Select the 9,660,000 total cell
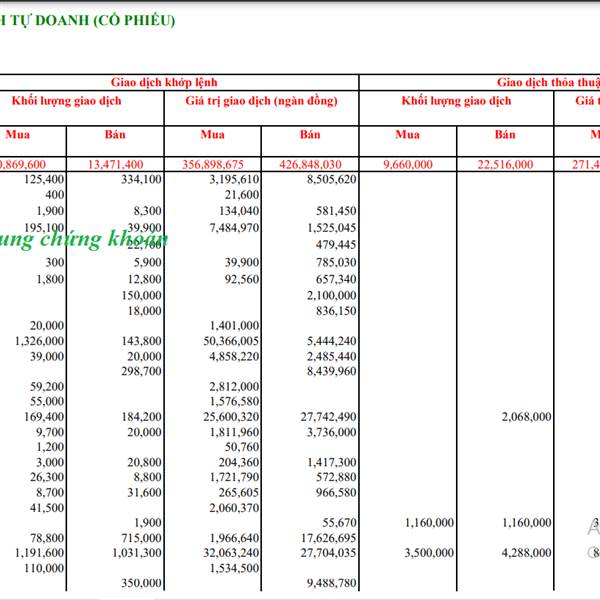 [x=408, y=165]
